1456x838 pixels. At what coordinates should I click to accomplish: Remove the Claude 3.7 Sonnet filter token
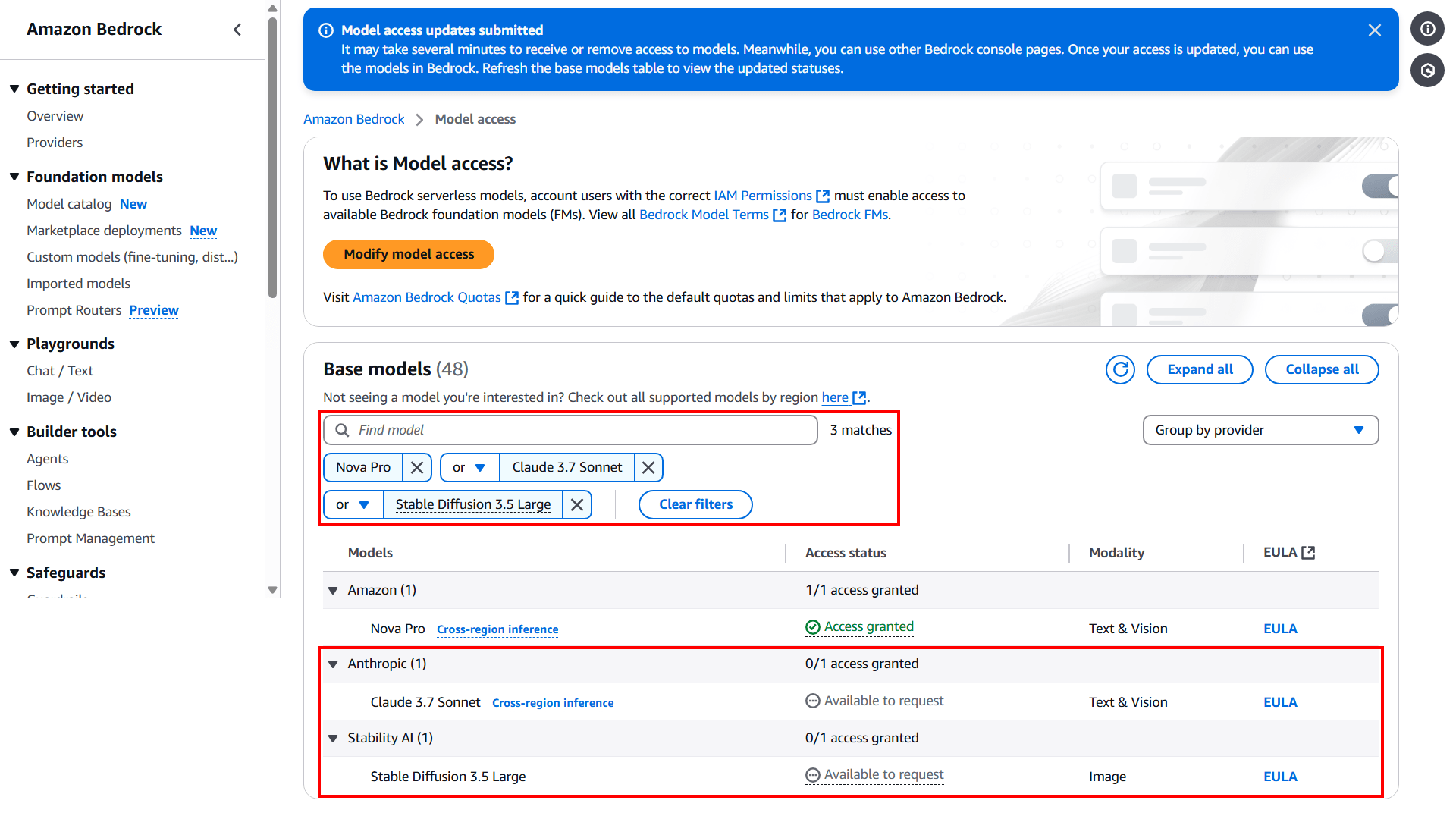click(x=648, y=467)
